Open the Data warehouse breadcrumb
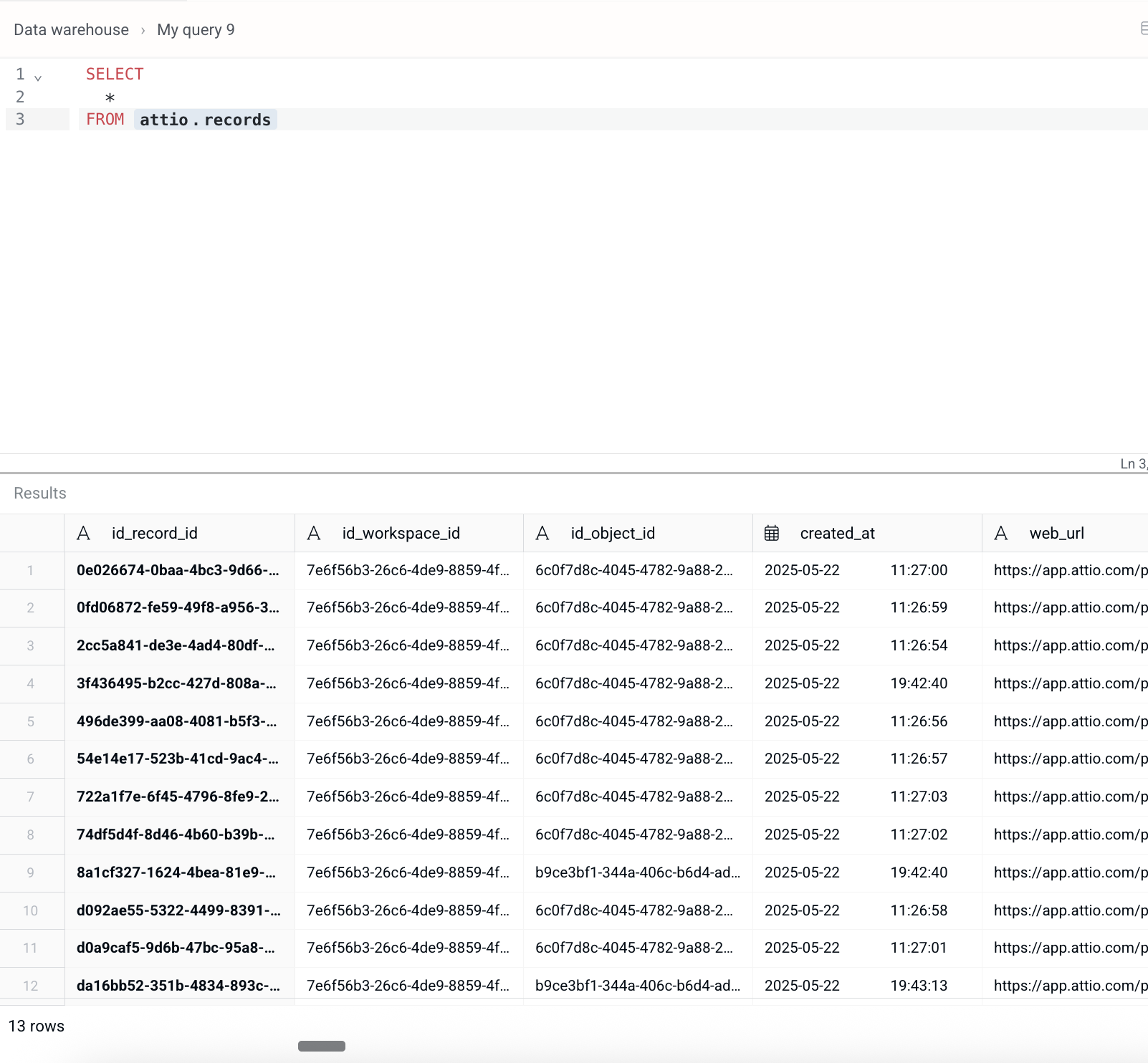 [x=71, y=29]
